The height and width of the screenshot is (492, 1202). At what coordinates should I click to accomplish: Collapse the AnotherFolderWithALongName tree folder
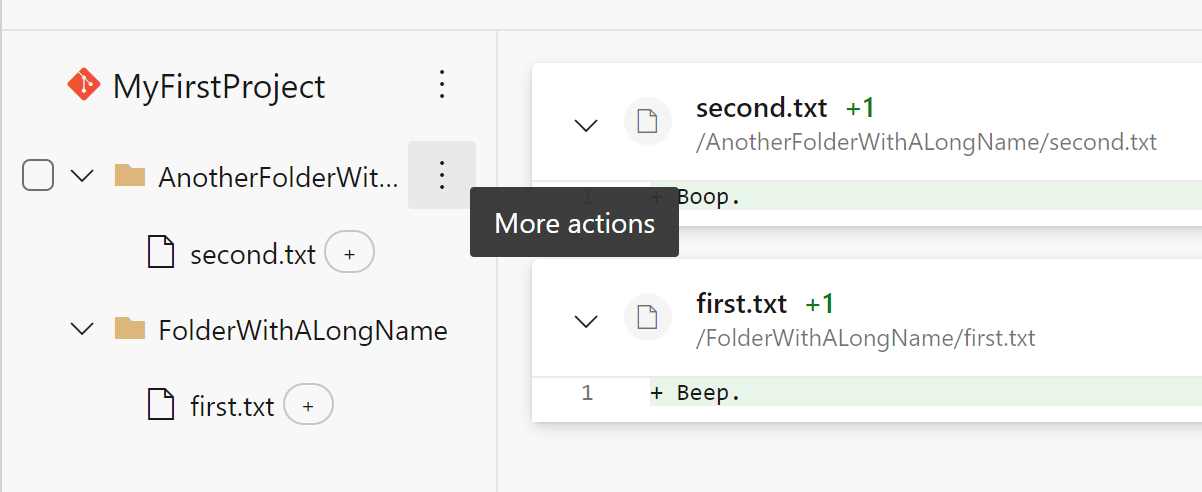tap(83, 177)
